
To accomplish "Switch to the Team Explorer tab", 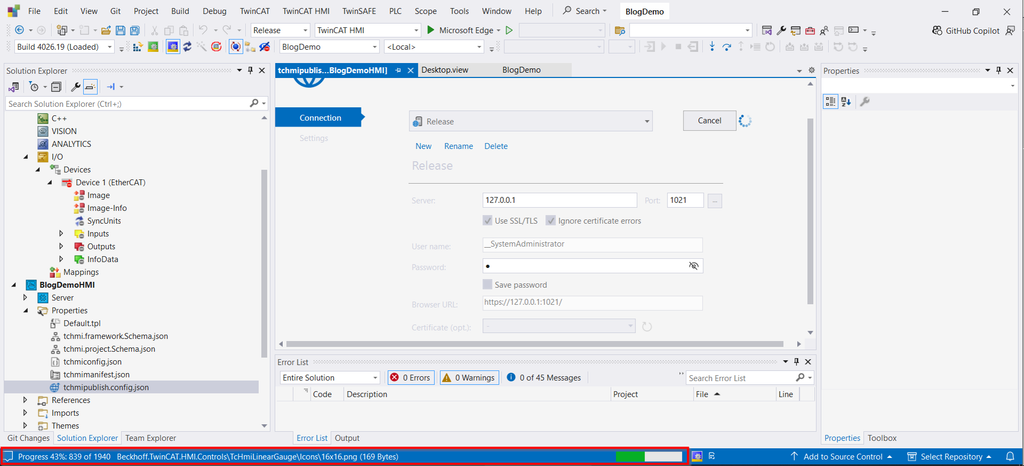I will (x=150, y=438).
